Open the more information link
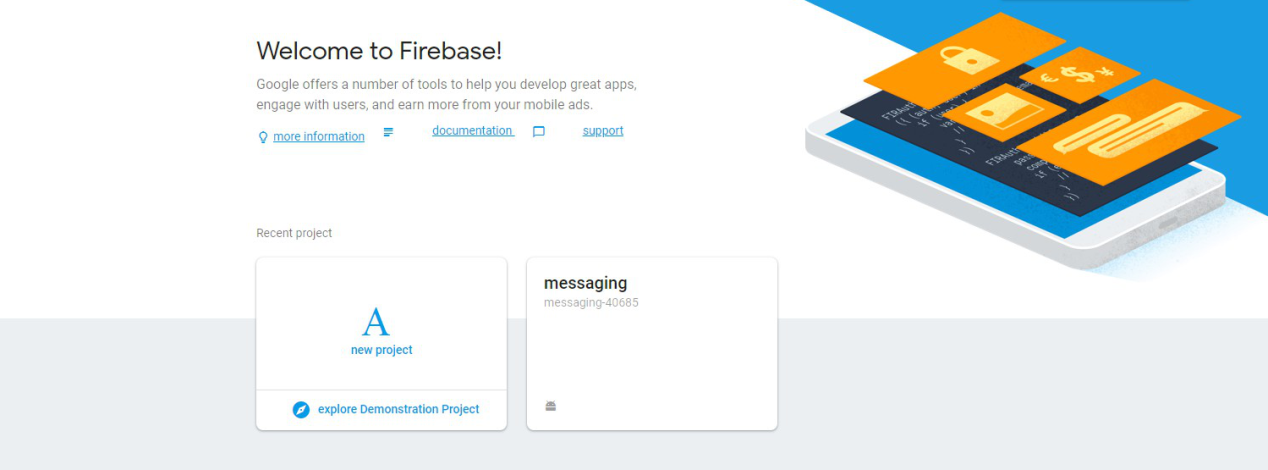 [x=319, y=137]
